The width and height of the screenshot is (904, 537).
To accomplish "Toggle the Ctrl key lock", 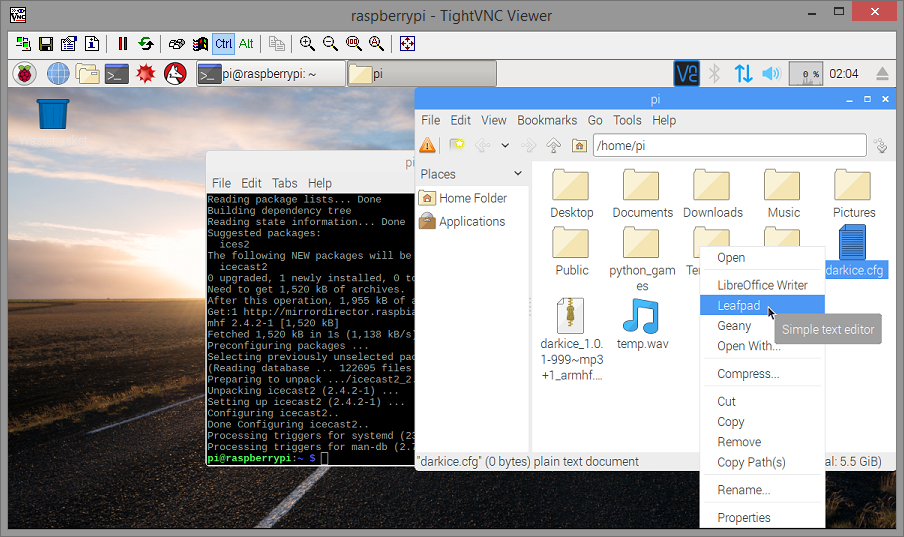I will (223, 44).
